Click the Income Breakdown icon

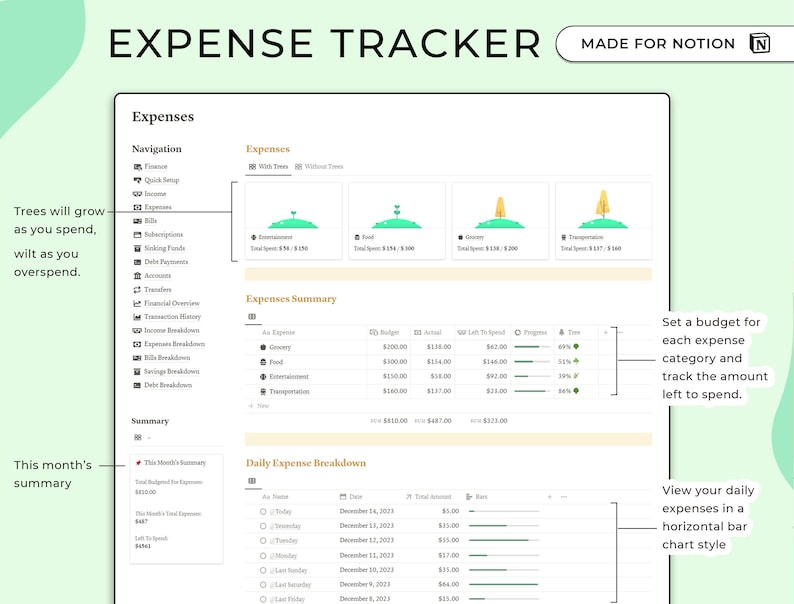137,331
